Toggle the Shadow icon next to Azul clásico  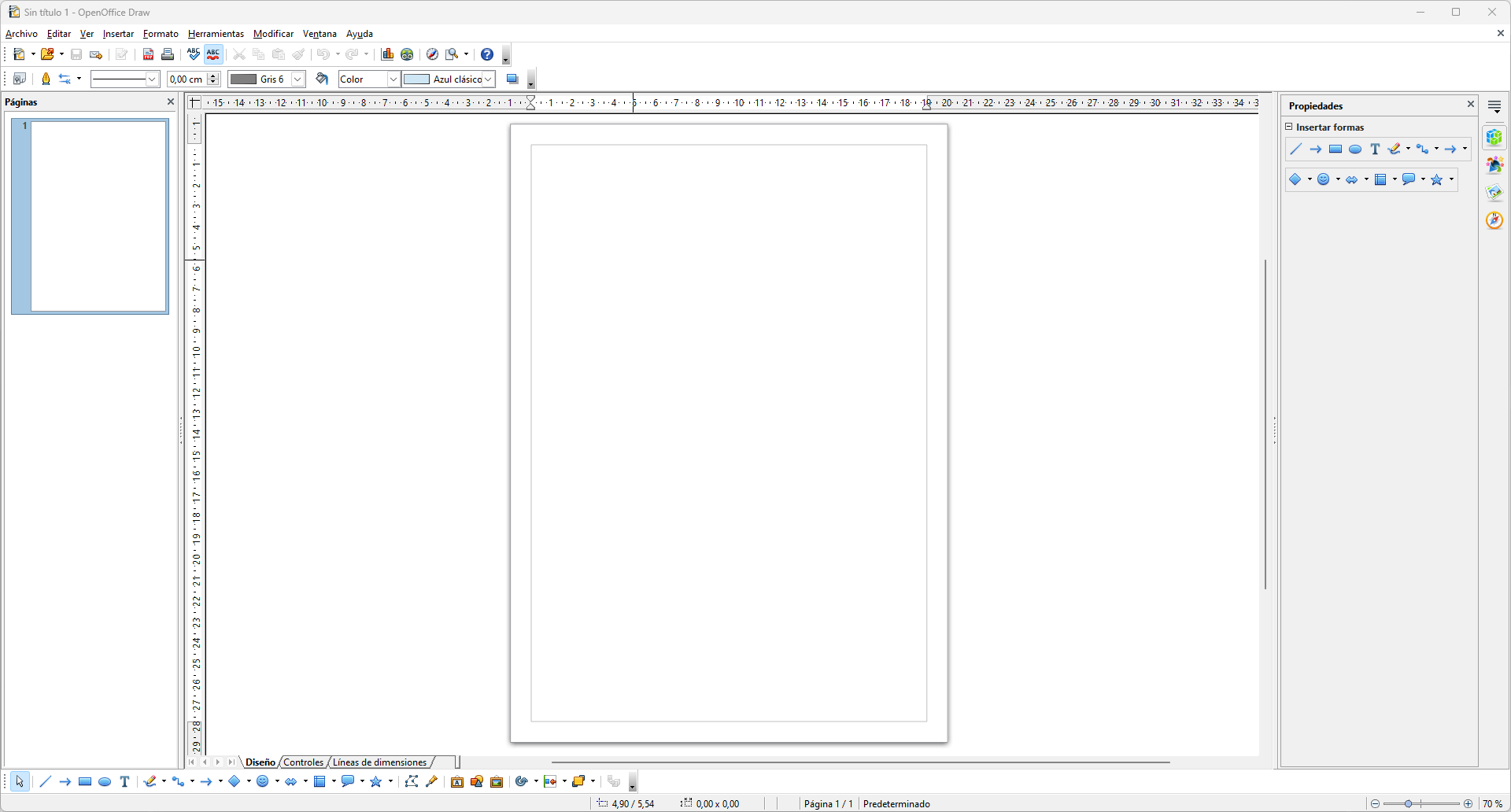[x=512, y=79]
